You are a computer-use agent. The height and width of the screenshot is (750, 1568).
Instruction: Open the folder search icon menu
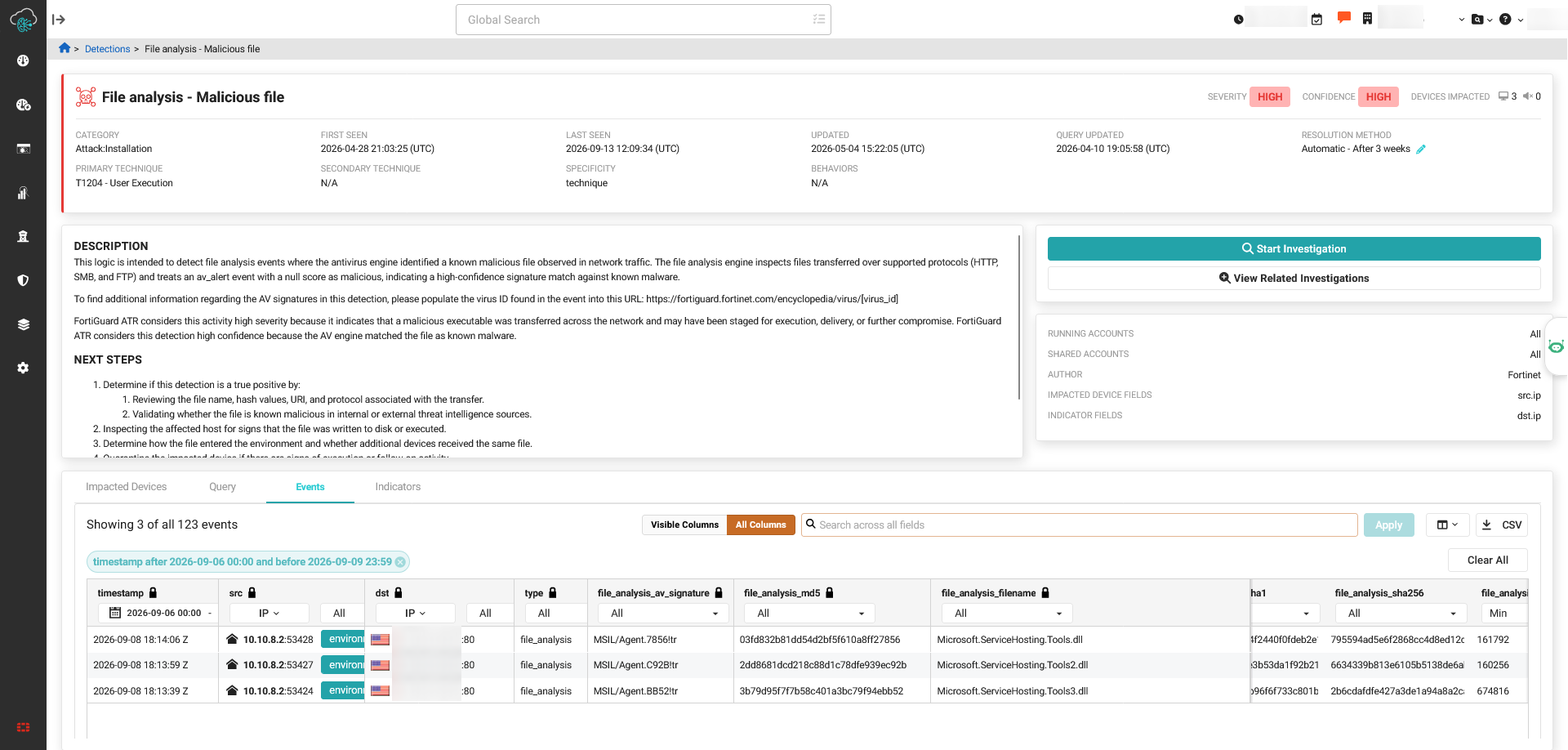pos(1481,20)
